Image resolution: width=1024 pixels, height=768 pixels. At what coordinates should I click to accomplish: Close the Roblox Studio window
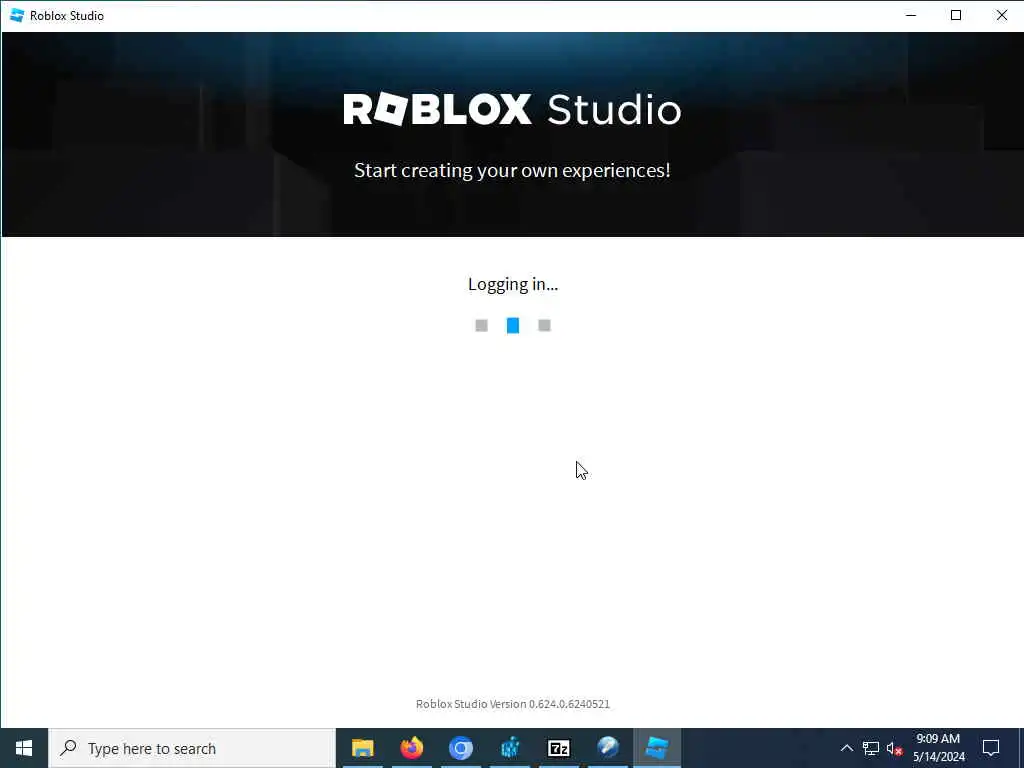[x=1001, y=15]
